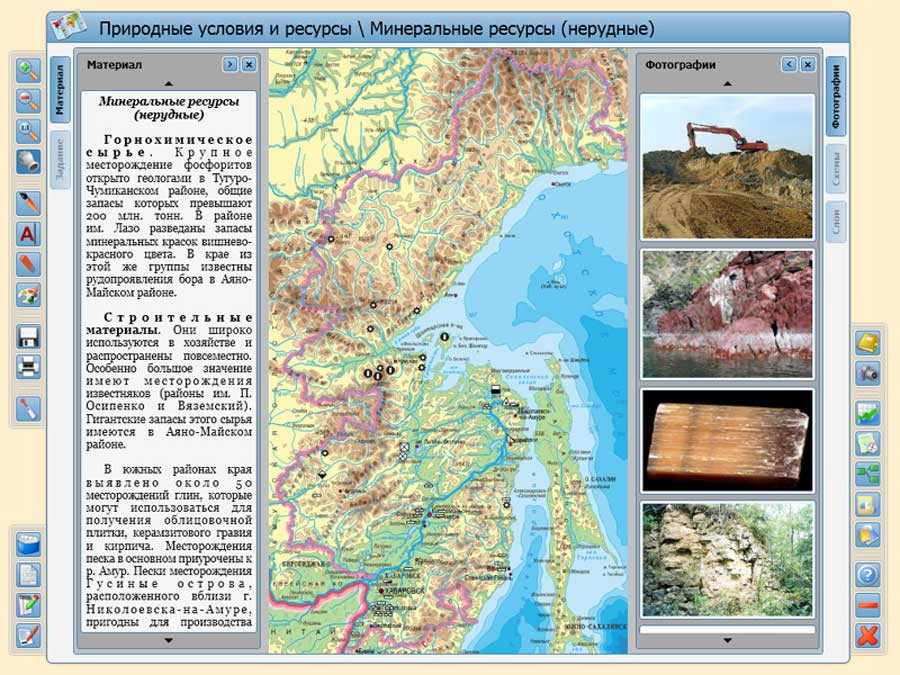
Task: Close the Фотографии panel
Action: pos(808,64)
